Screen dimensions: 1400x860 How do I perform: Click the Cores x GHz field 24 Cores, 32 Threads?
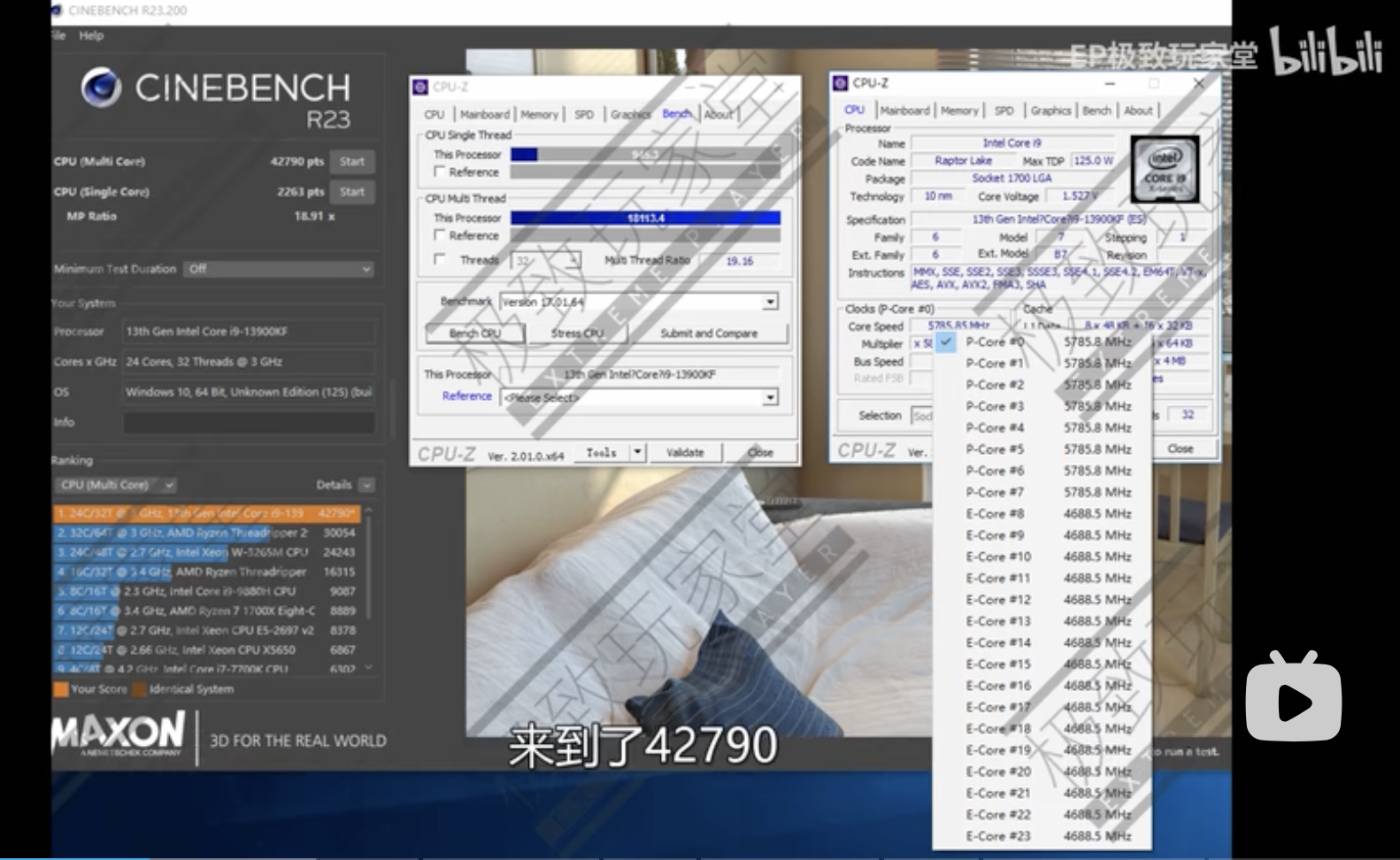(x=249, y=362)
